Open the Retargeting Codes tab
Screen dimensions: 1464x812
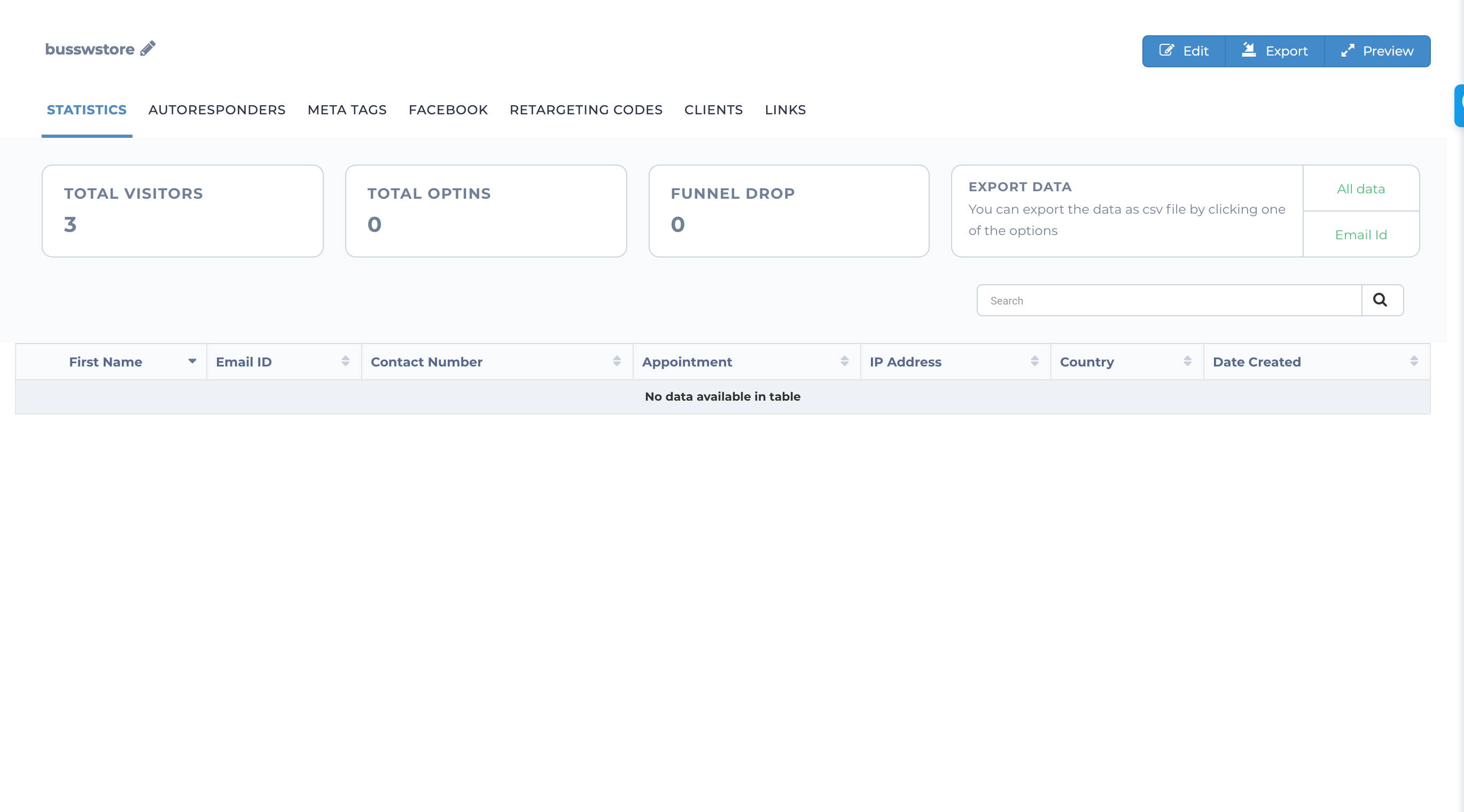click(x=586, y=110)
